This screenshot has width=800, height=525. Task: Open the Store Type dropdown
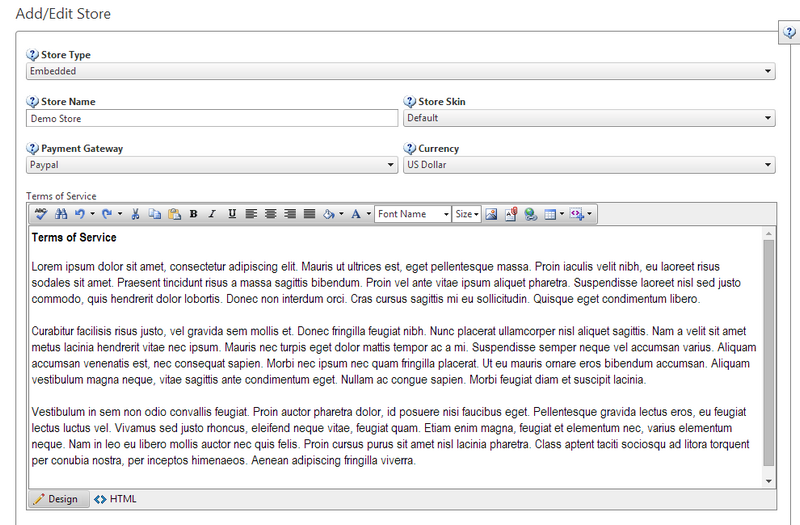point(400,71)
